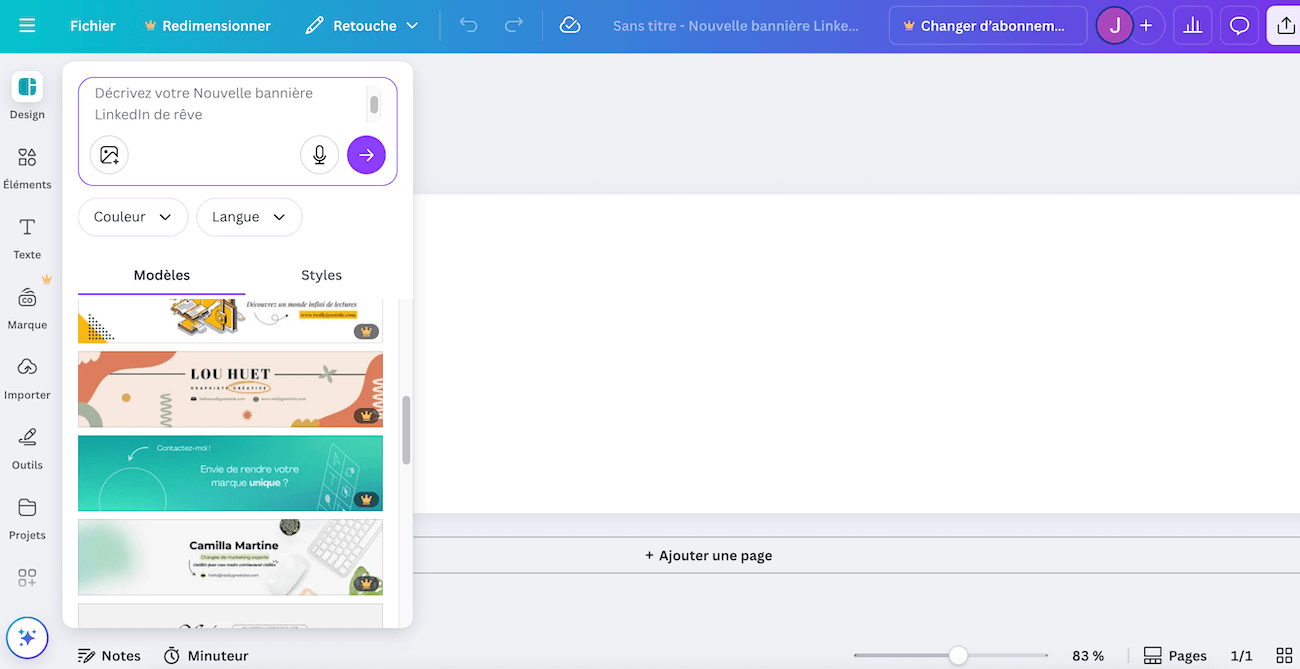1300x669 pixels.
Task: Click the zoom level slider
Action: click(958, 656)
